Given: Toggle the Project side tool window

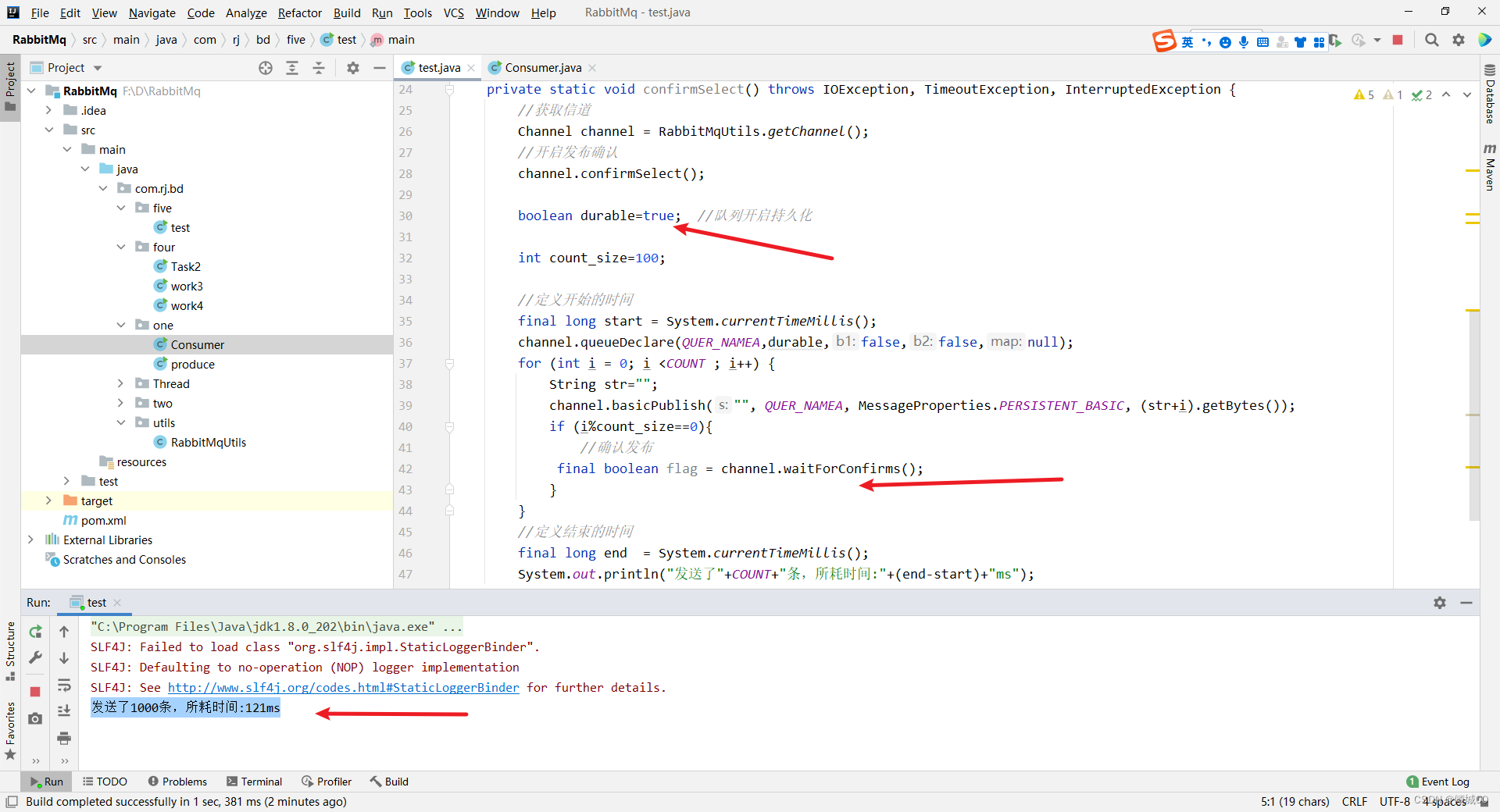Looking at the screenshot, I should pyautogui.click(x=10, y=87).
